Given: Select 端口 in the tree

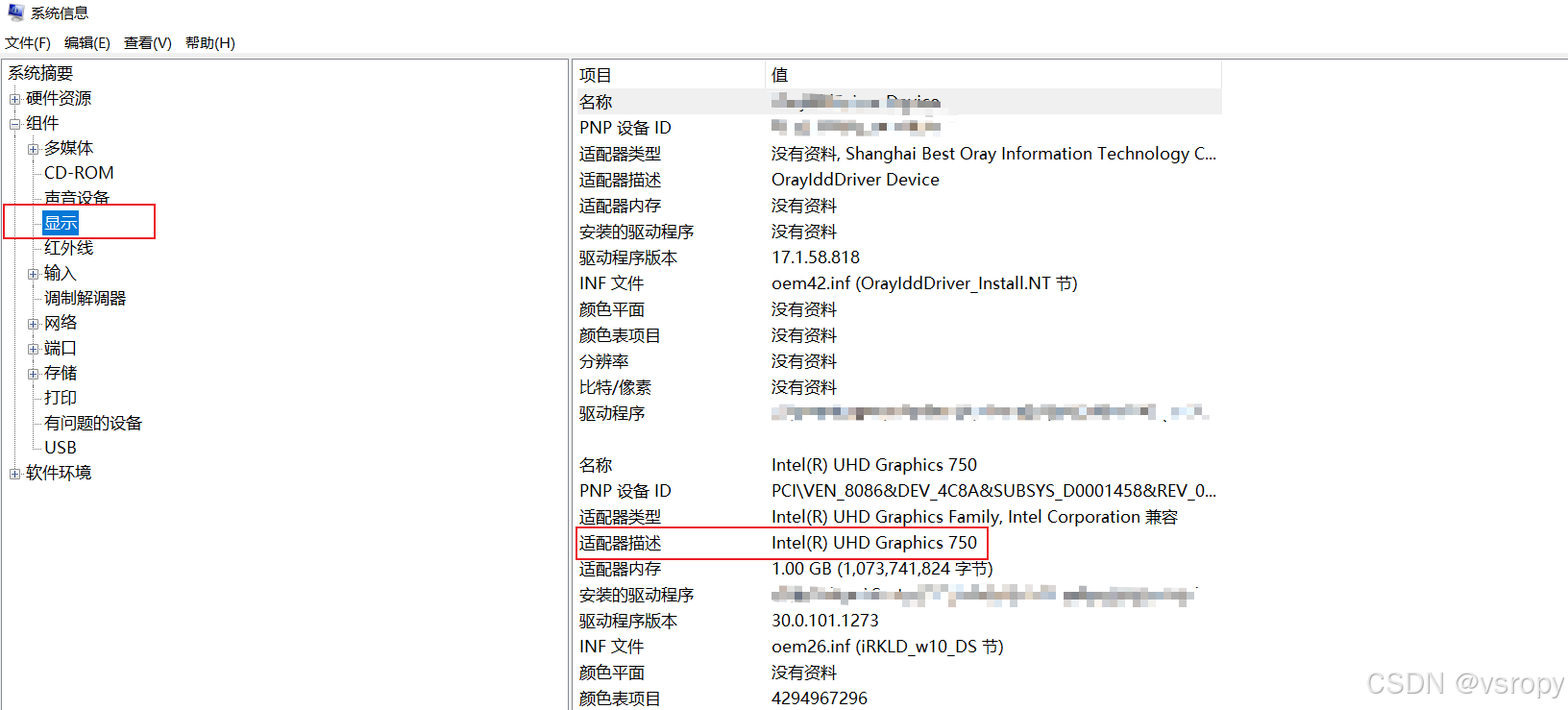Looking at the screenshot, I should click(x=61, y=348).
